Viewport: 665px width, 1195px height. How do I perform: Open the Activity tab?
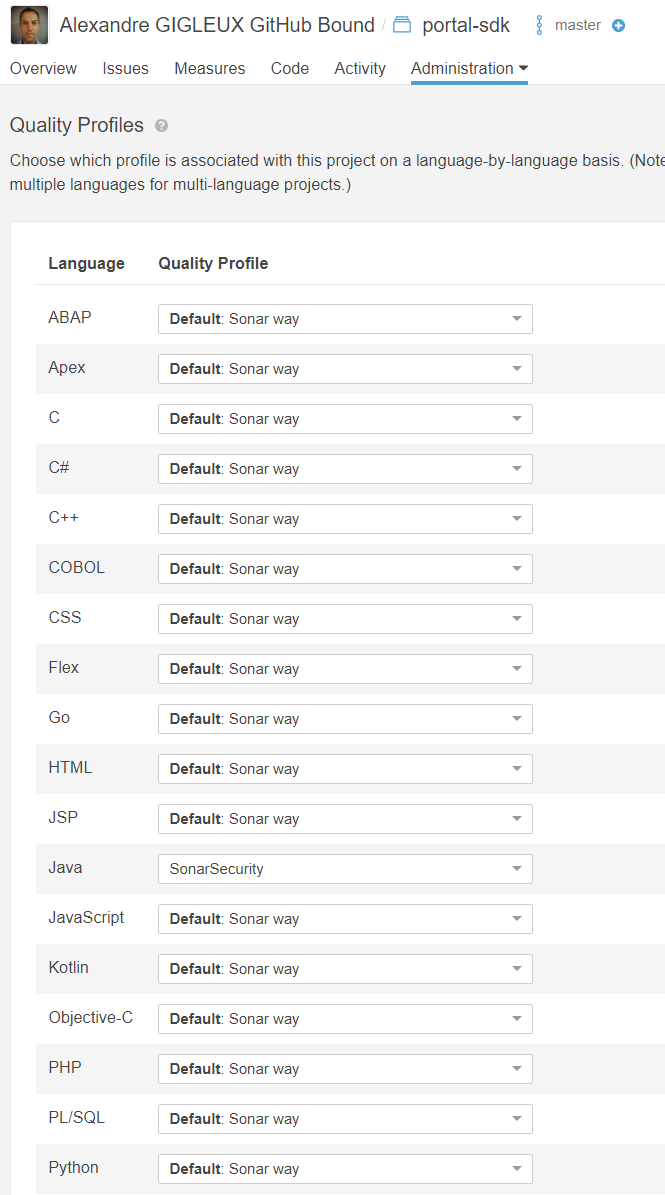(360, 68)
